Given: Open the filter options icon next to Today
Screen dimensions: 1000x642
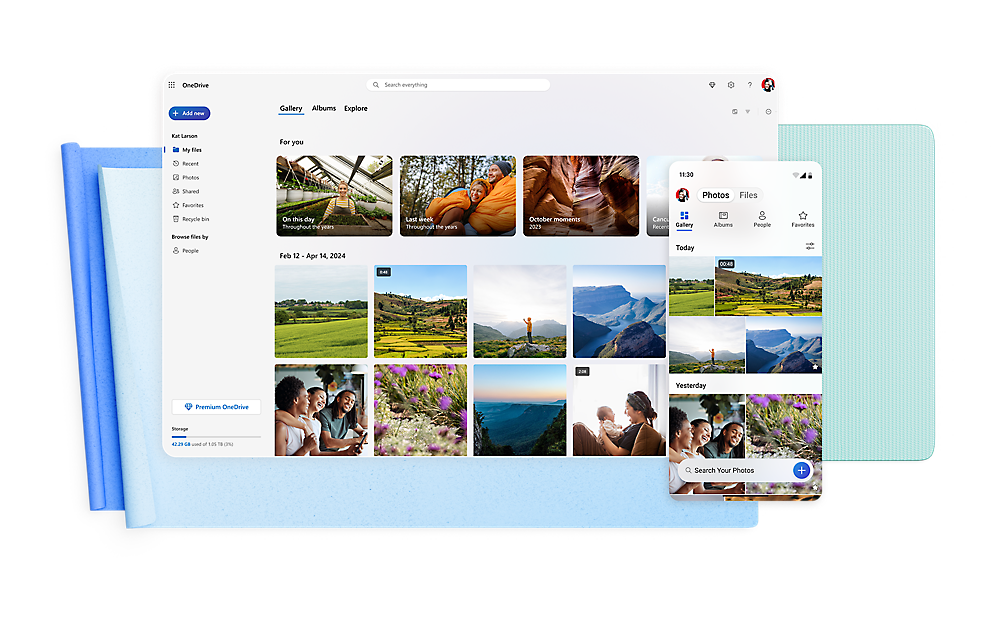Looking at the screenshot, I should pyautogui.click(x=809, y=245).
